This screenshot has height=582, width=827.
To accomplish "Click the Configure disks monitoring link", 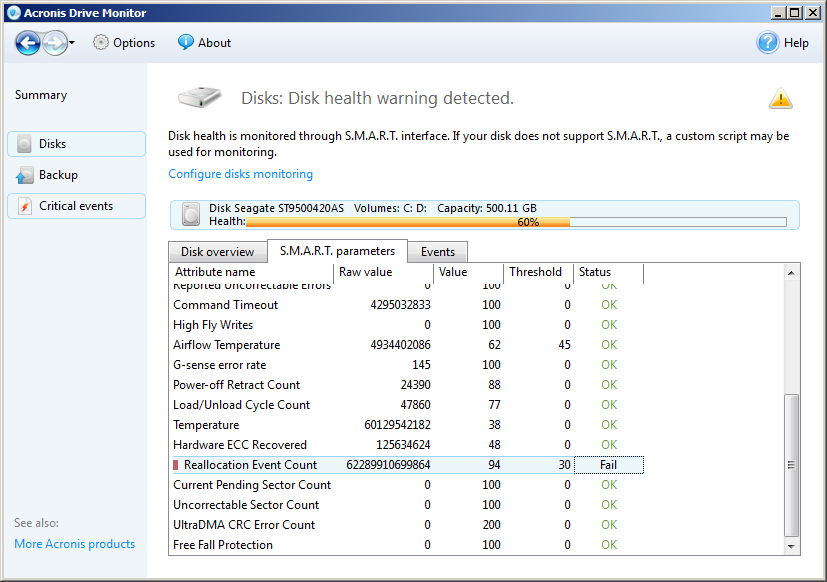I will (x=241, y=174).
